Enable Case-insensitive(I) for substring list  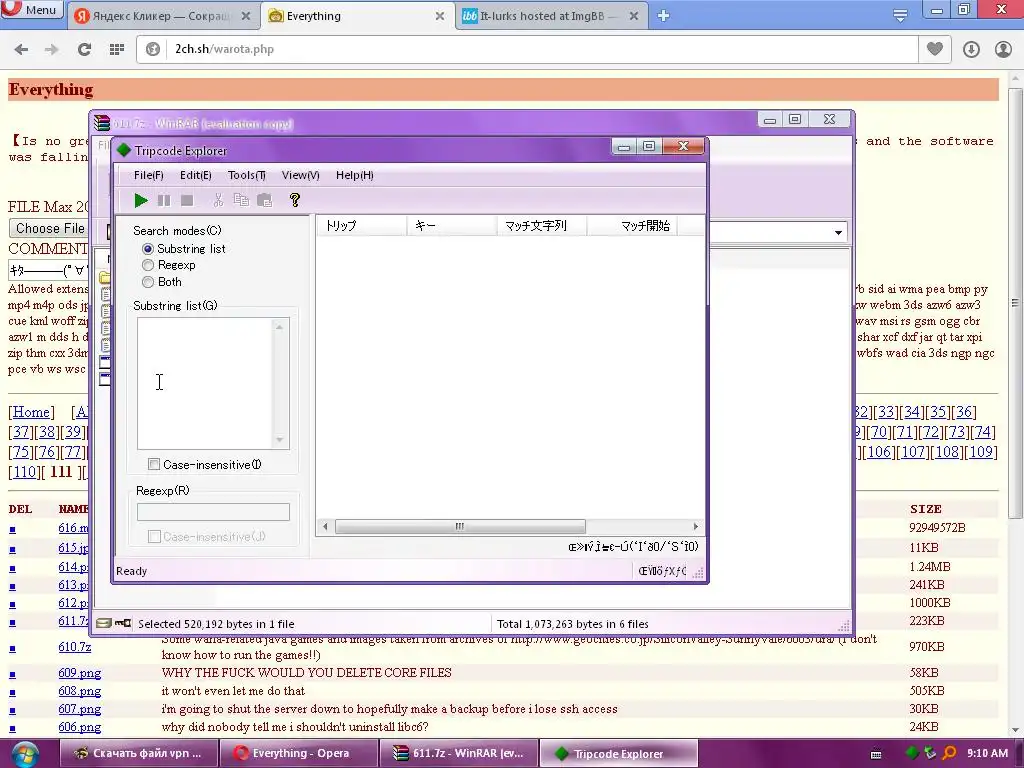[154, 464]
